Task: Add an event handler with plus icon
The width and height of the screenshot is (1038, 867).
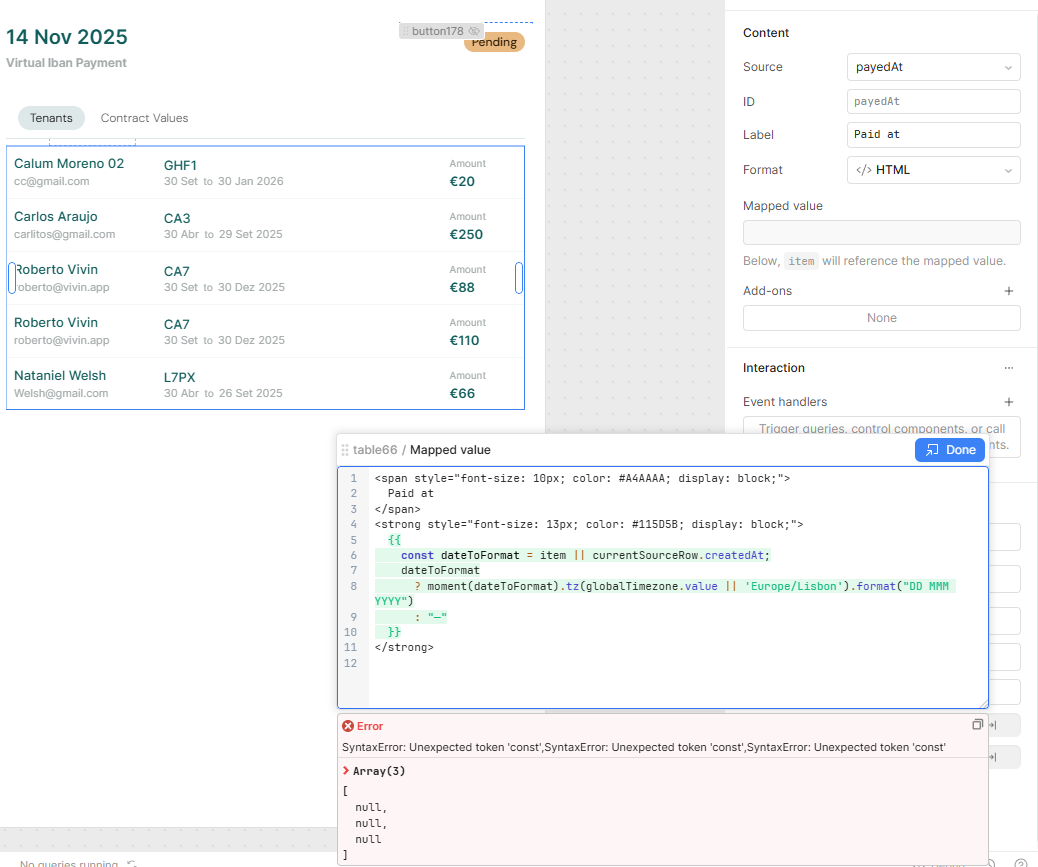Action: 1008,402
